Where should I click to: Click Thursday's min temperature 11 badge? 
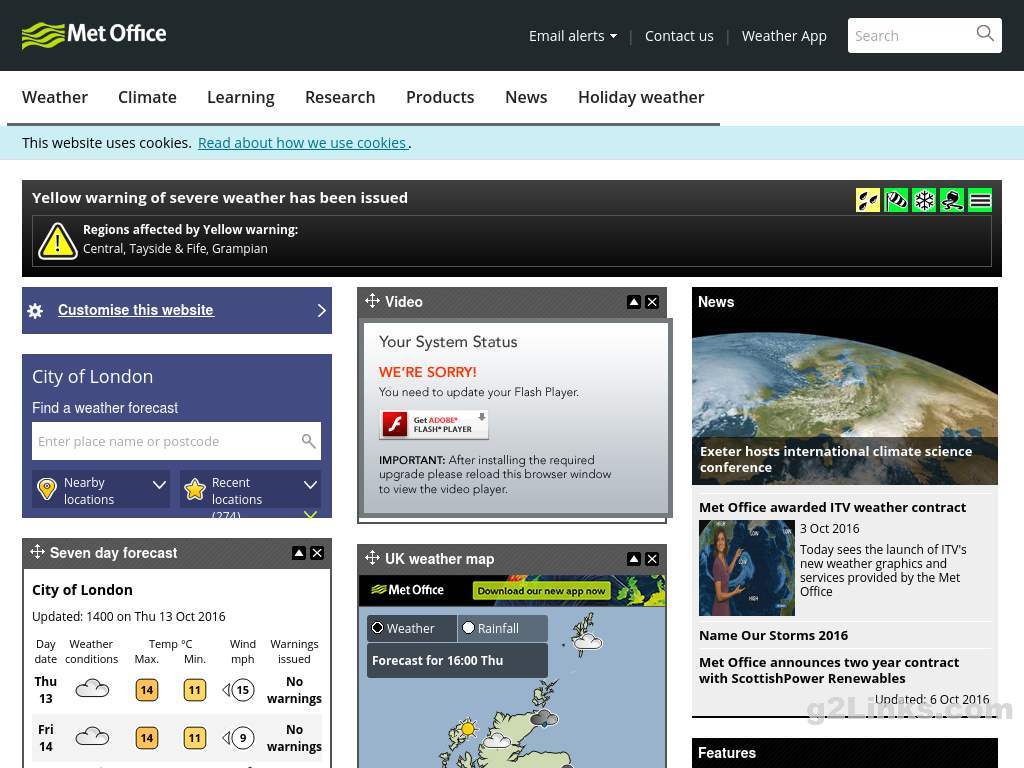tap(195, 690)
